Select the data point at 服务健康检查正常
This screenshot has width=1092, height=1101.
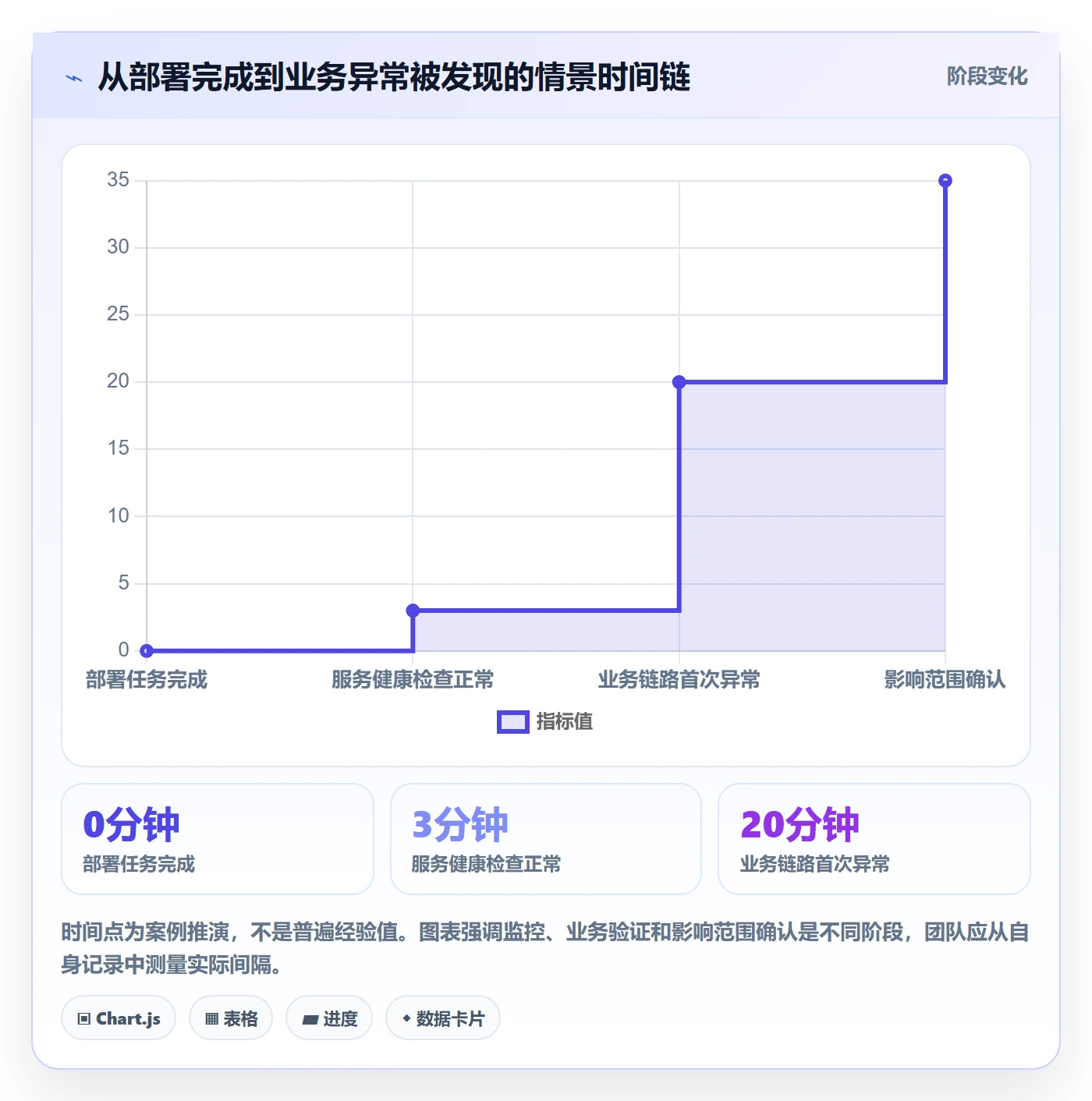coord(413,611)
